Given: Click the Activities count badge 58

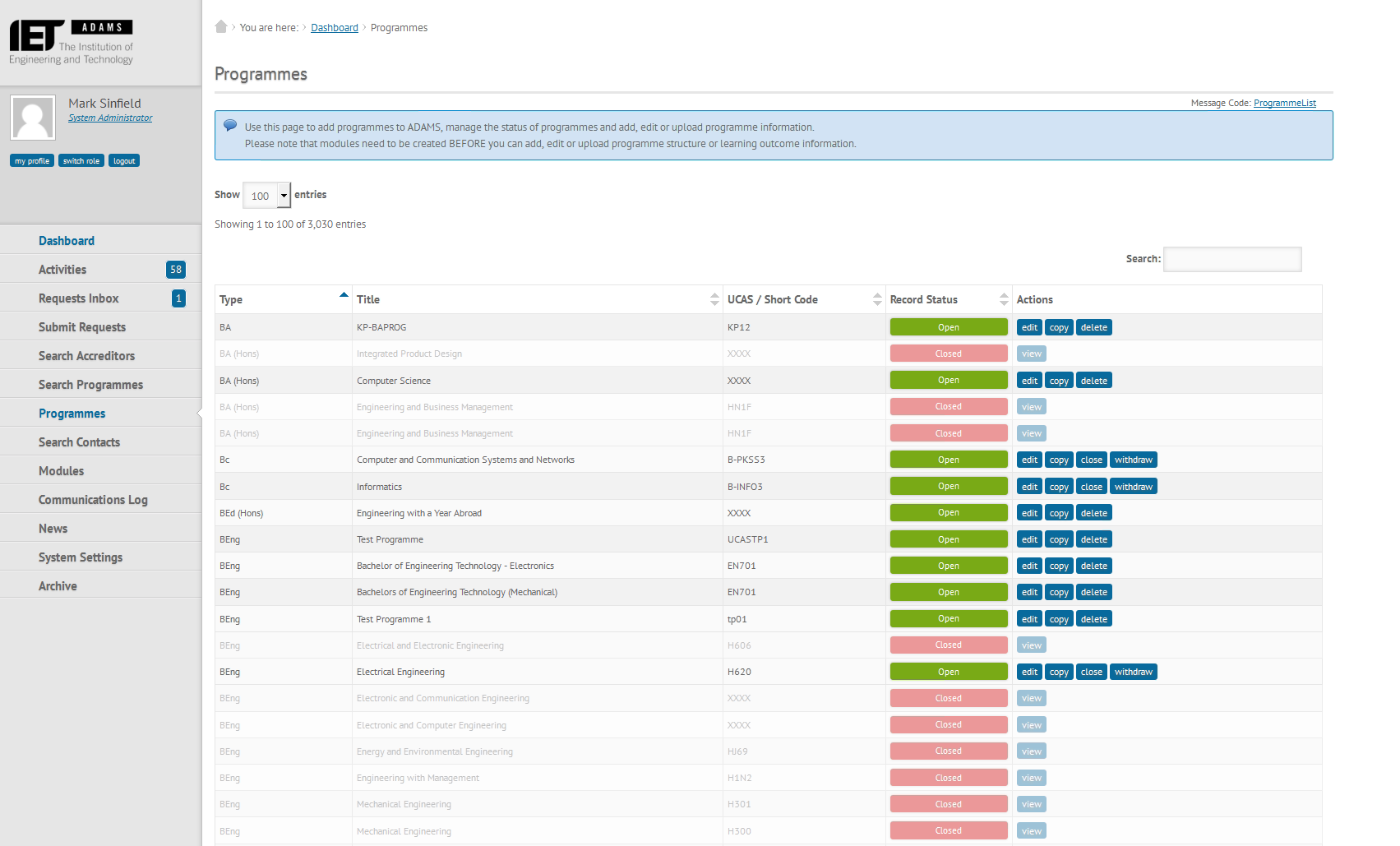Looking at the screenshot, I should (175, 270).
